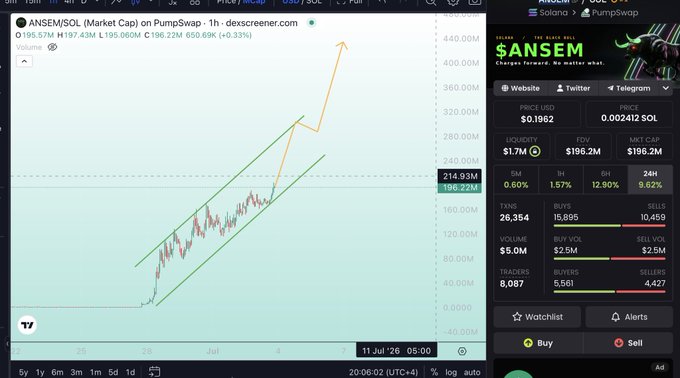Click the PRICE USD $0.1962 box
The width and height of the screenshot is (680, 378).
(x=537, y=114)
